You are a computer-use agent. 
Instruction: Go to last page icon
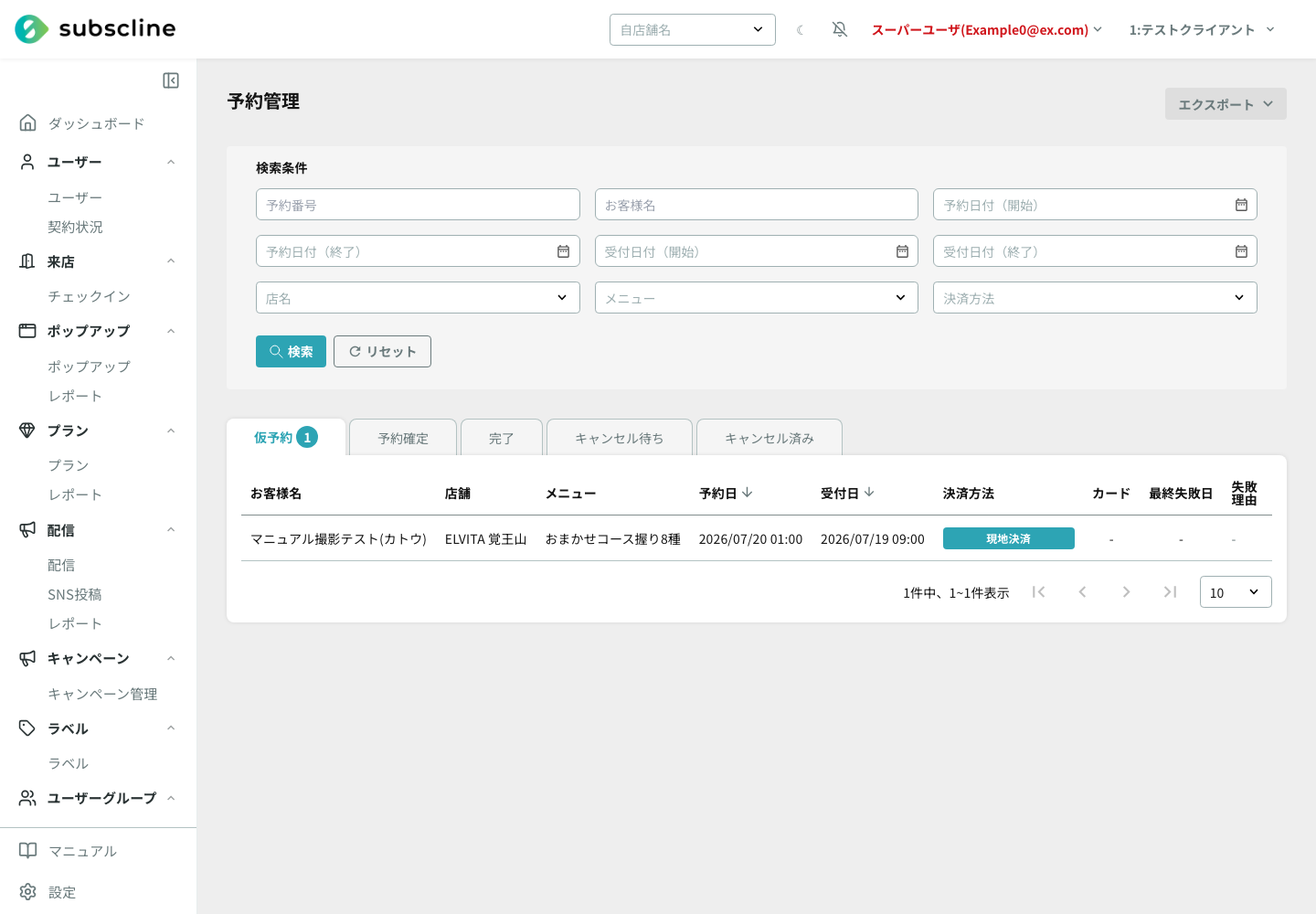(x=1170, y=592)
